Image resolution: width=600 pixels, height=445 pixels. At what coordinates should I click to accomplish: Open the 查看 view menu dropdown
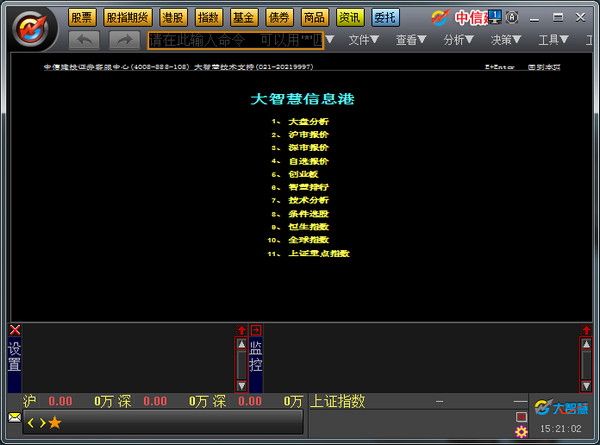411,40
